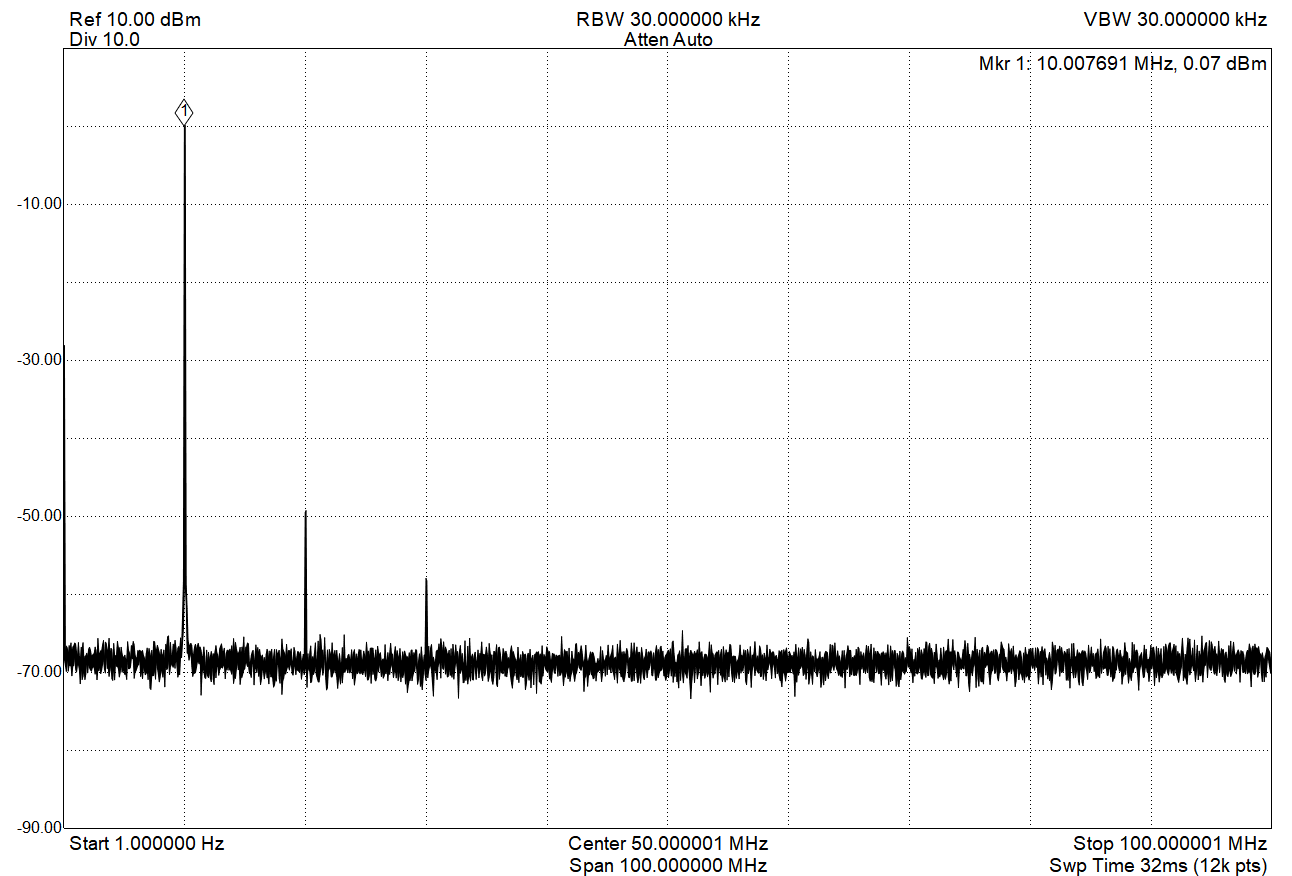Click the -50.00 axis label
Viewport: 1292px width, 876px height.
click(x=38, y=516)
